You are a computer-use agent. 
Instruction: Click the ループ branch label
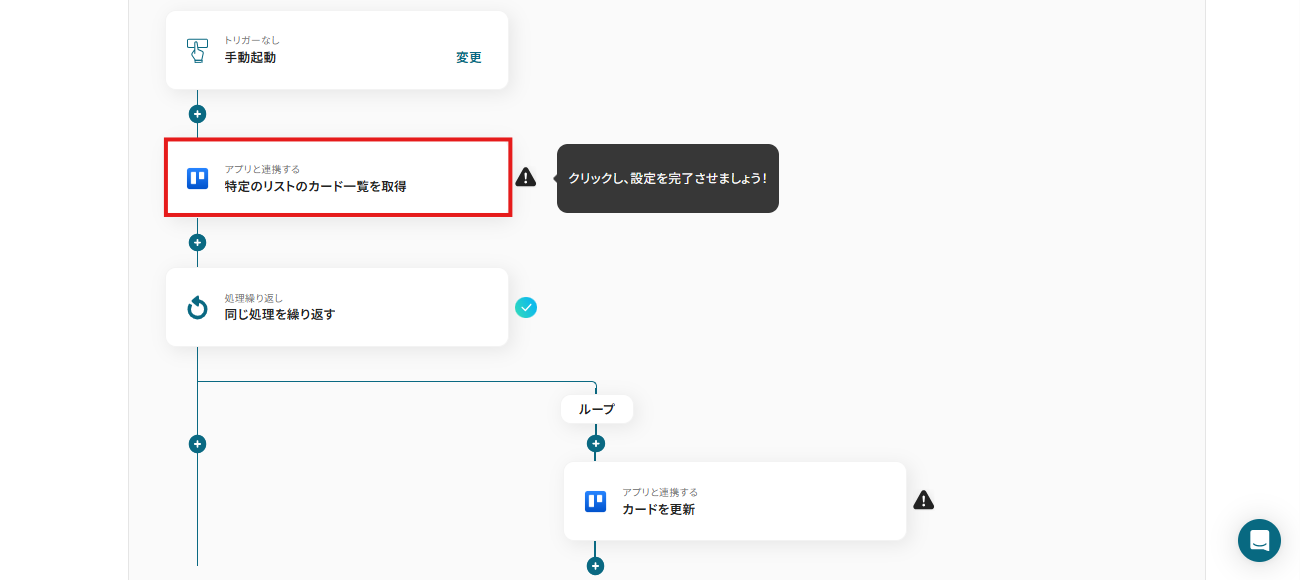click(x=597, y=409)
